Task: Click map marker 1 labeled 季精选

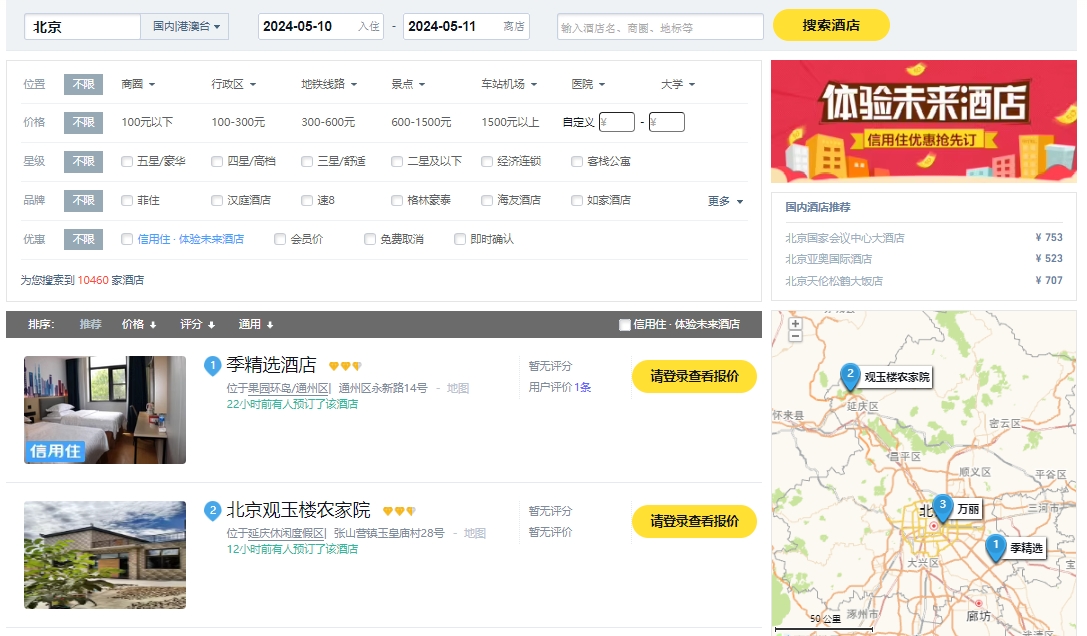Action: pos(995,546)
